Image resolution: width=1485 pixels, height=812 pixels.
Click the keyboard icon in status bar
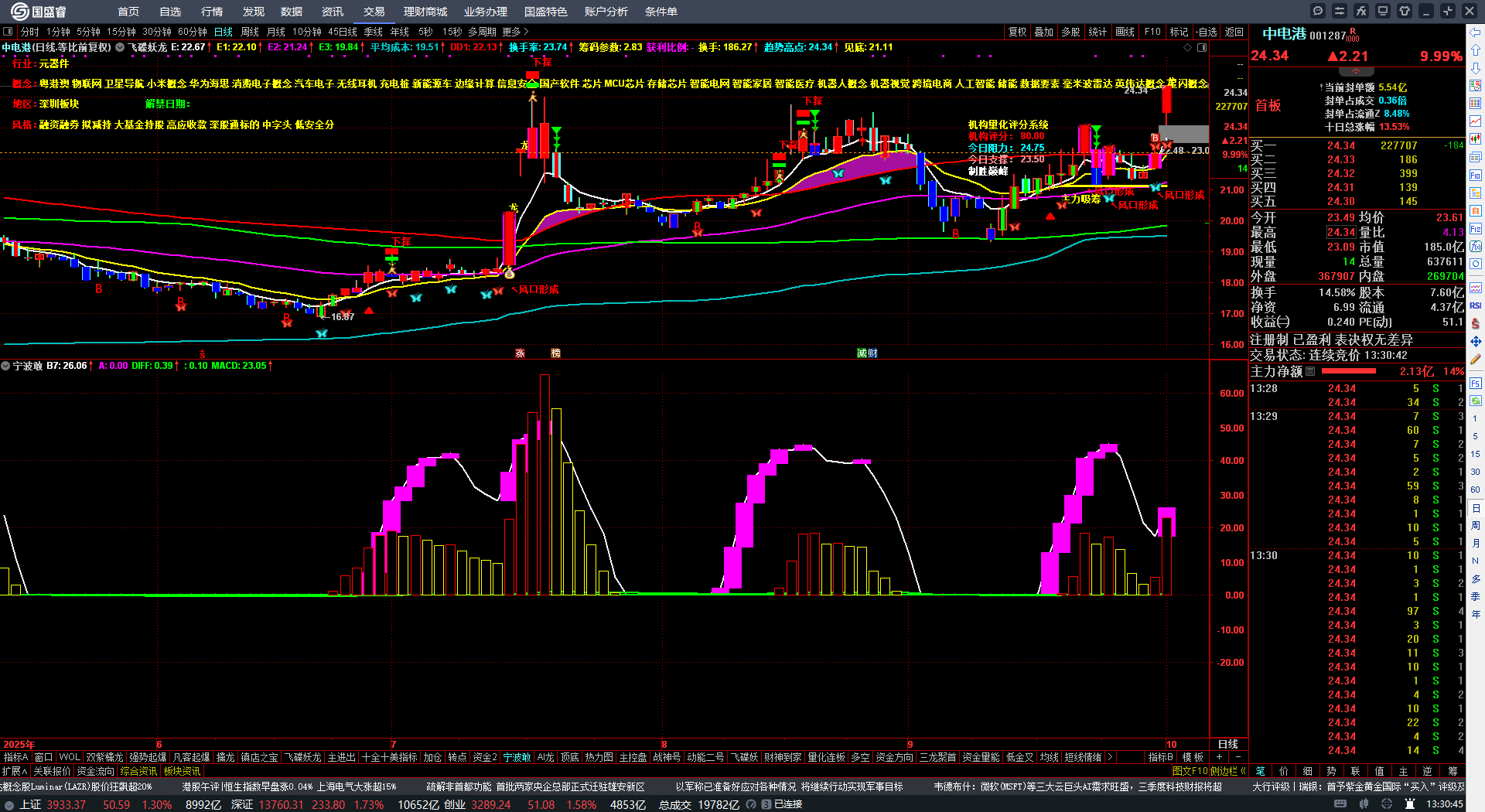[x=1340, y=804]
